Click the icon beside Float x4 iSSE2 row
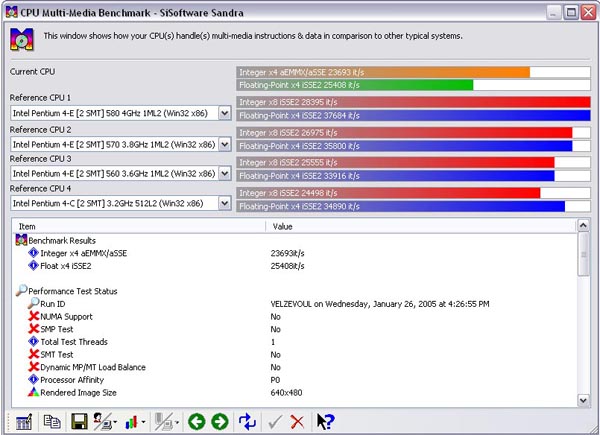Viewport: 600px width, 435px height. pos(33,265)
